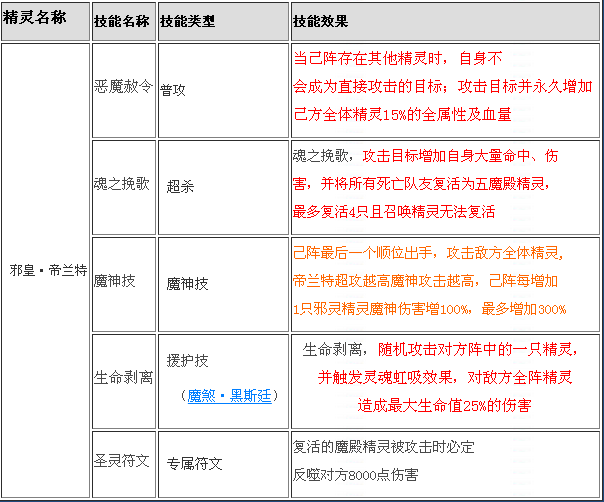604x502 pixels.
Task: Click the 超杀 skill type cell
Action: pyautogui.click(x=223, y=187)
